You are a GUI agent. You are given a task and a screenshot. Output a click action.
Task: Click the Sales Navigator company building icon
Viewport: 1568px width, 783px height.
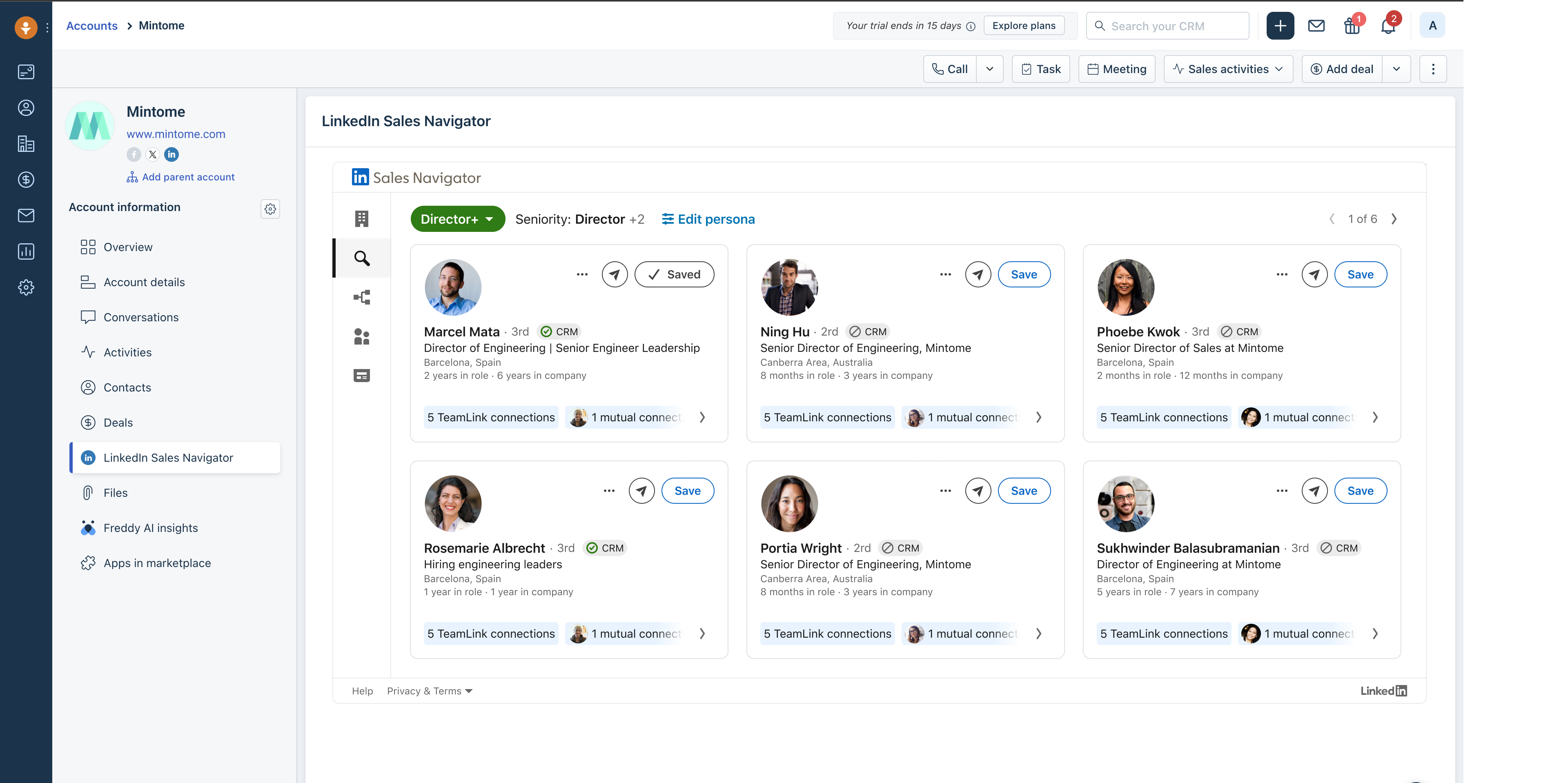pyautogui.click(x=361, y=219)
